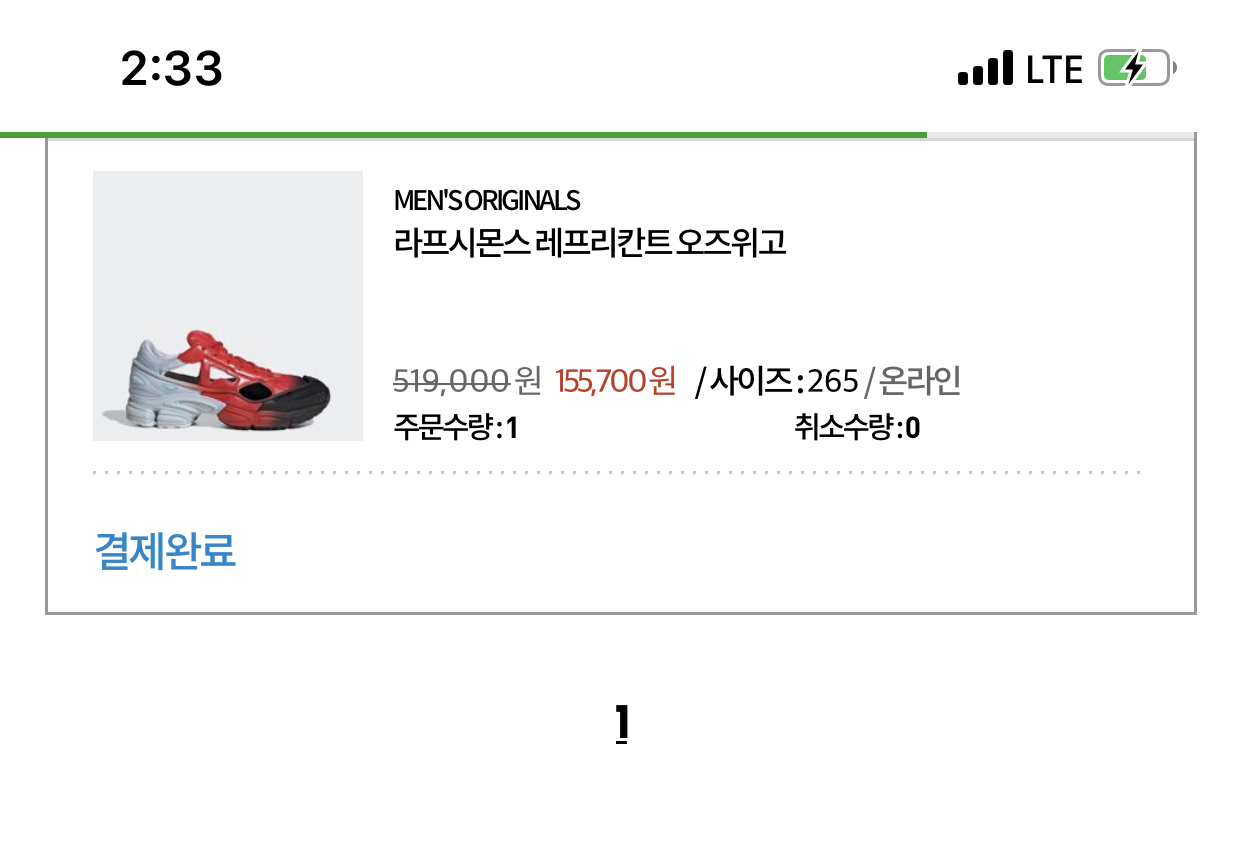Tap the dotted divider line in order card
Viewport: 1242px width, 848px height.
[x=617, y=472]
